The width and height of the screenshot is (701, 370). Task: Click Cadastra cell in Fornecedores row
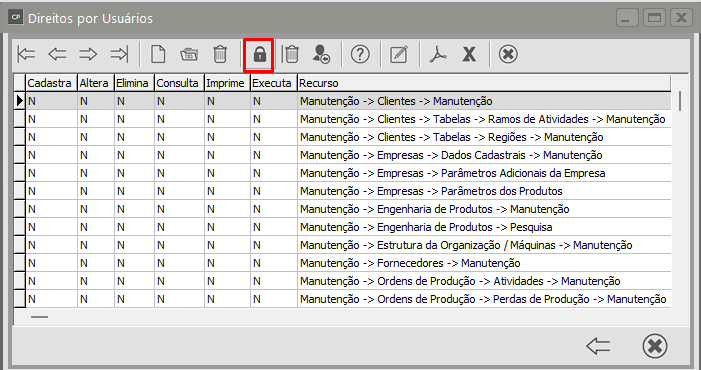click(x=51, y=263)
